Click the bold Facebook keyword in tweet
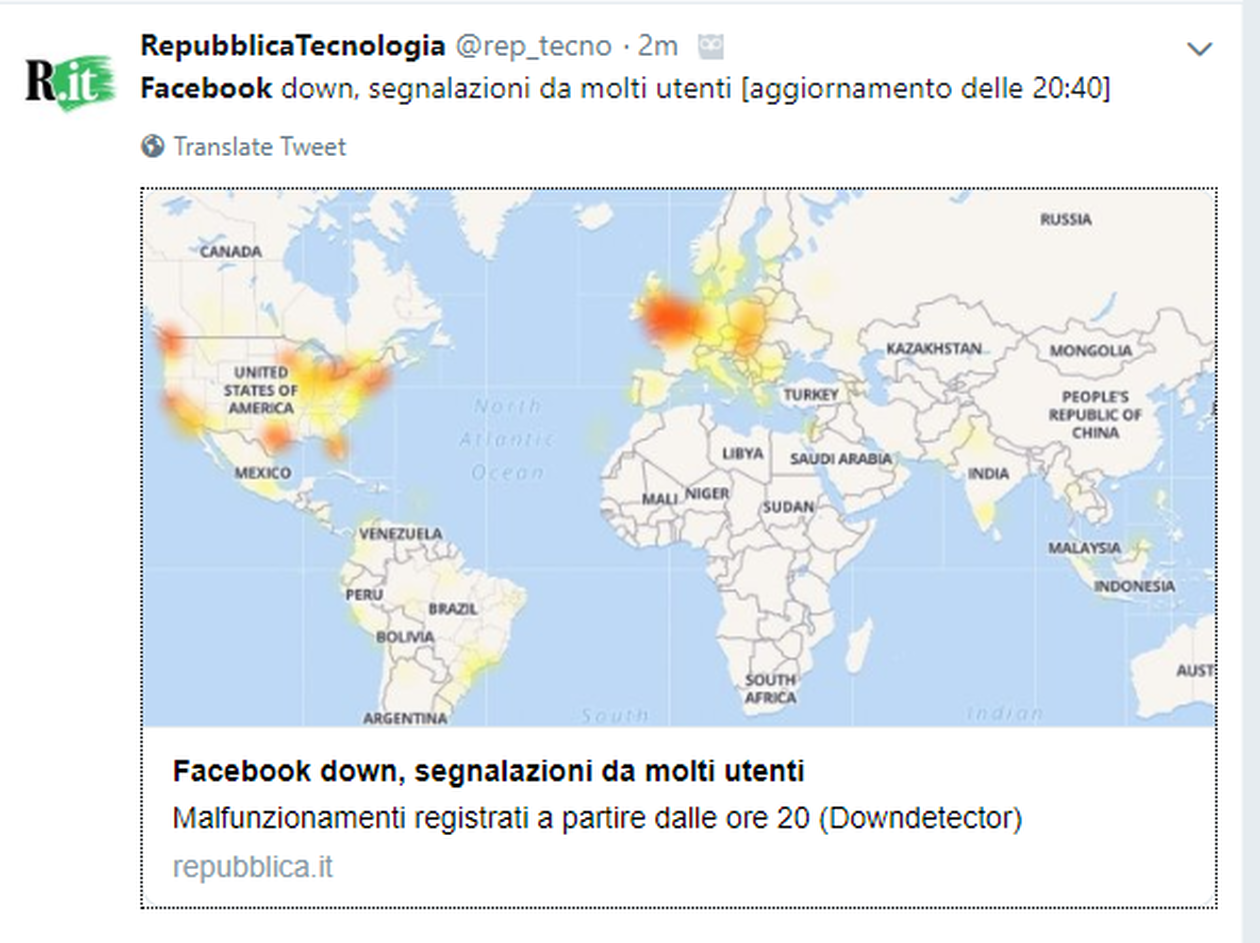Viewport: 1260px width, 943px height. pyautogui.click(x=206, y=89)
